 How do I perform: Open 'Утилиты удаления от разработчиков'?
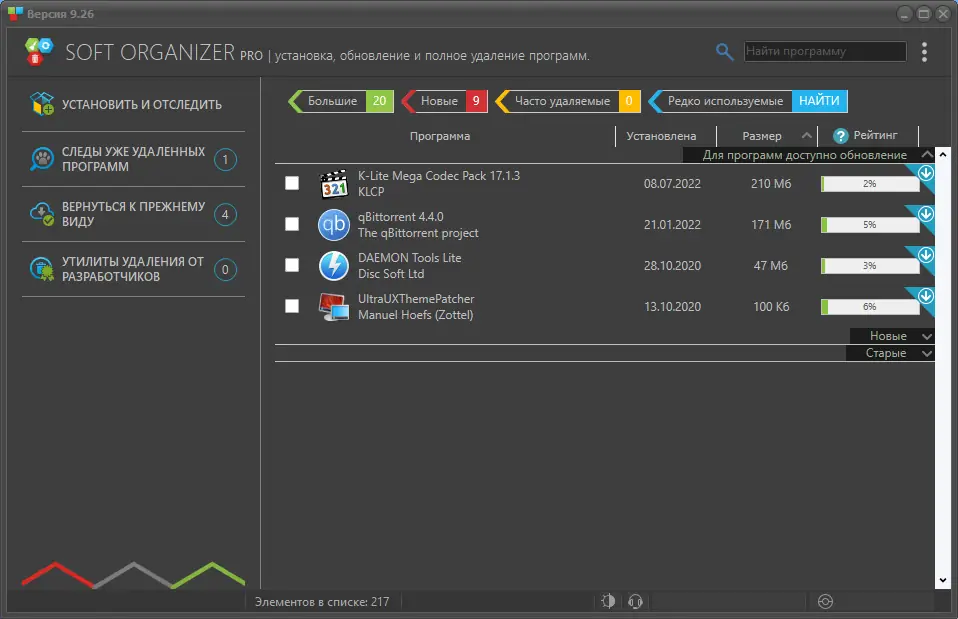(133, 269)
